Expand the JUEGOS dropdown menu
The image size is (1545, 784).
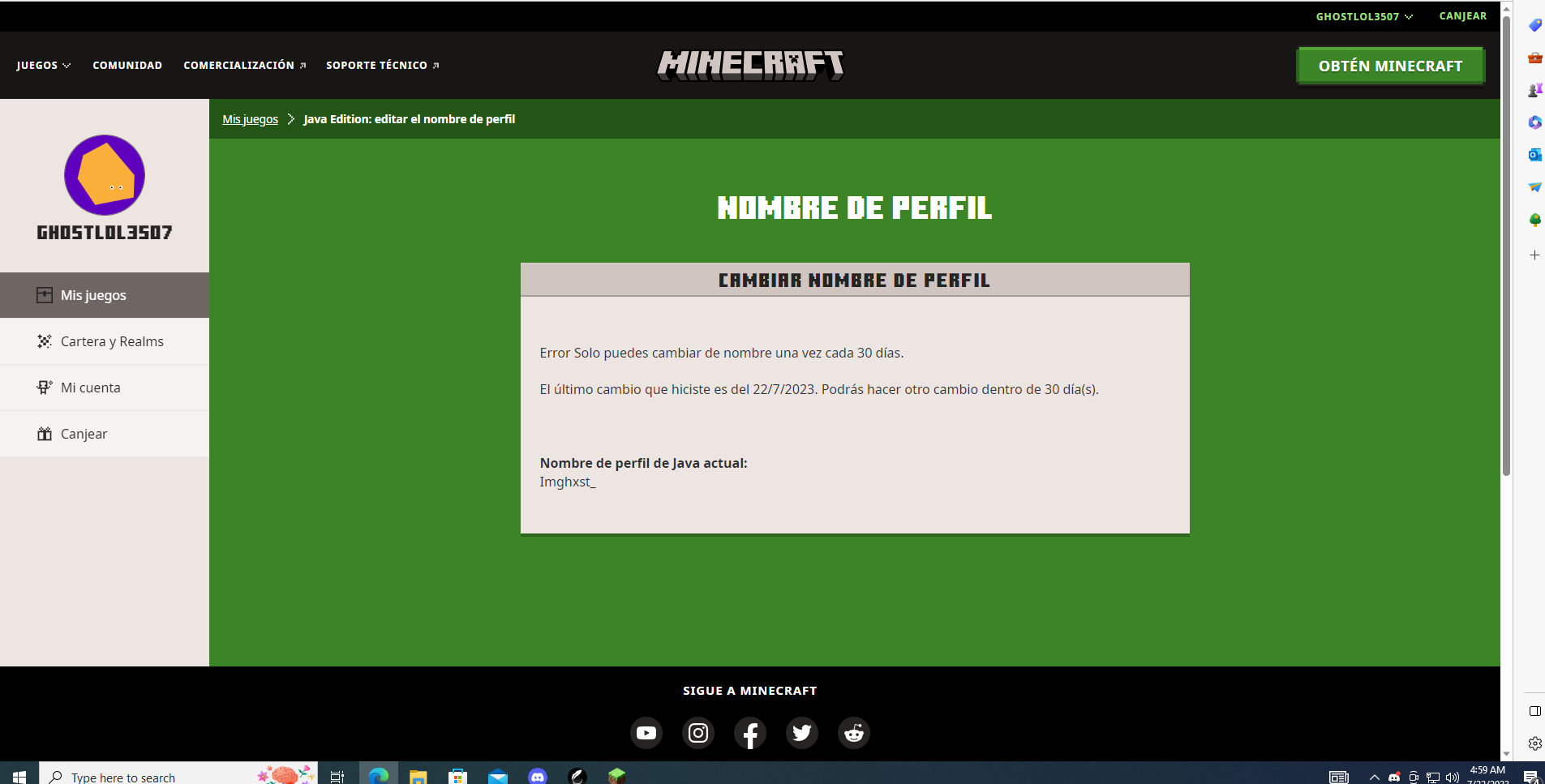pyautogui.click(x=44, y=65)
